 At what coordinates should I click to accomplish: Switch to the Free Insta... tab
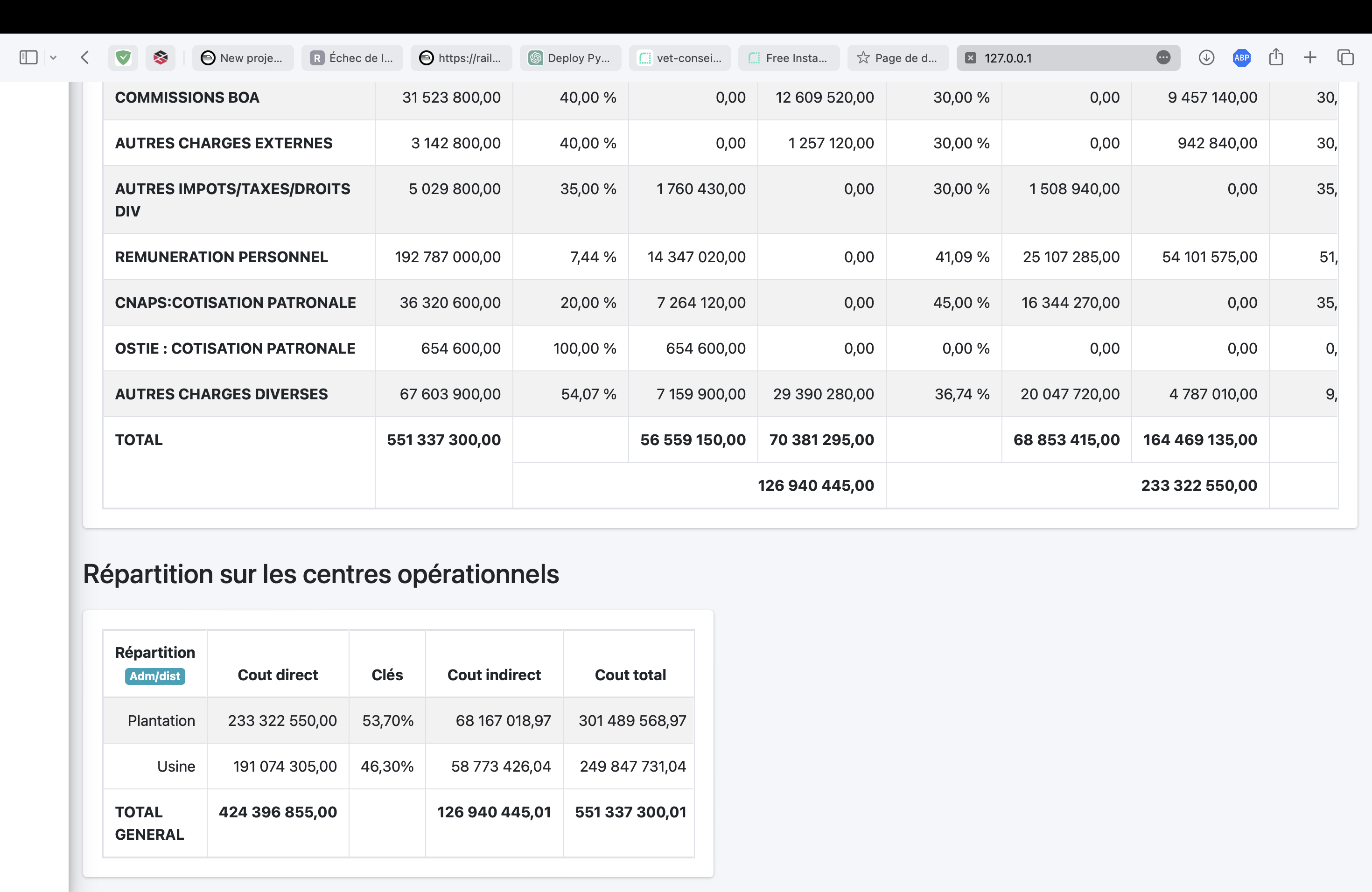pos(789,58)
